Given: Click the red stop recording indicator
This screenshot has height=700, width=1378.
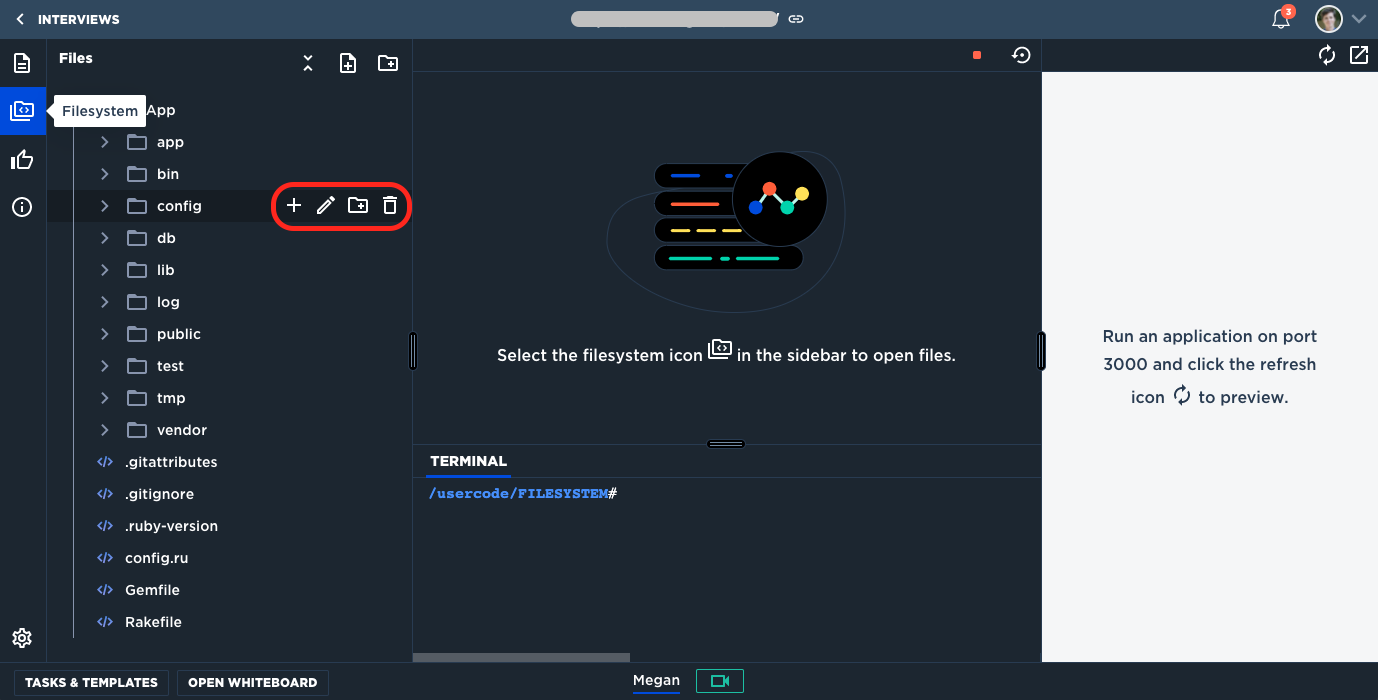Looking at the screenshot, I should coord(977,56).
